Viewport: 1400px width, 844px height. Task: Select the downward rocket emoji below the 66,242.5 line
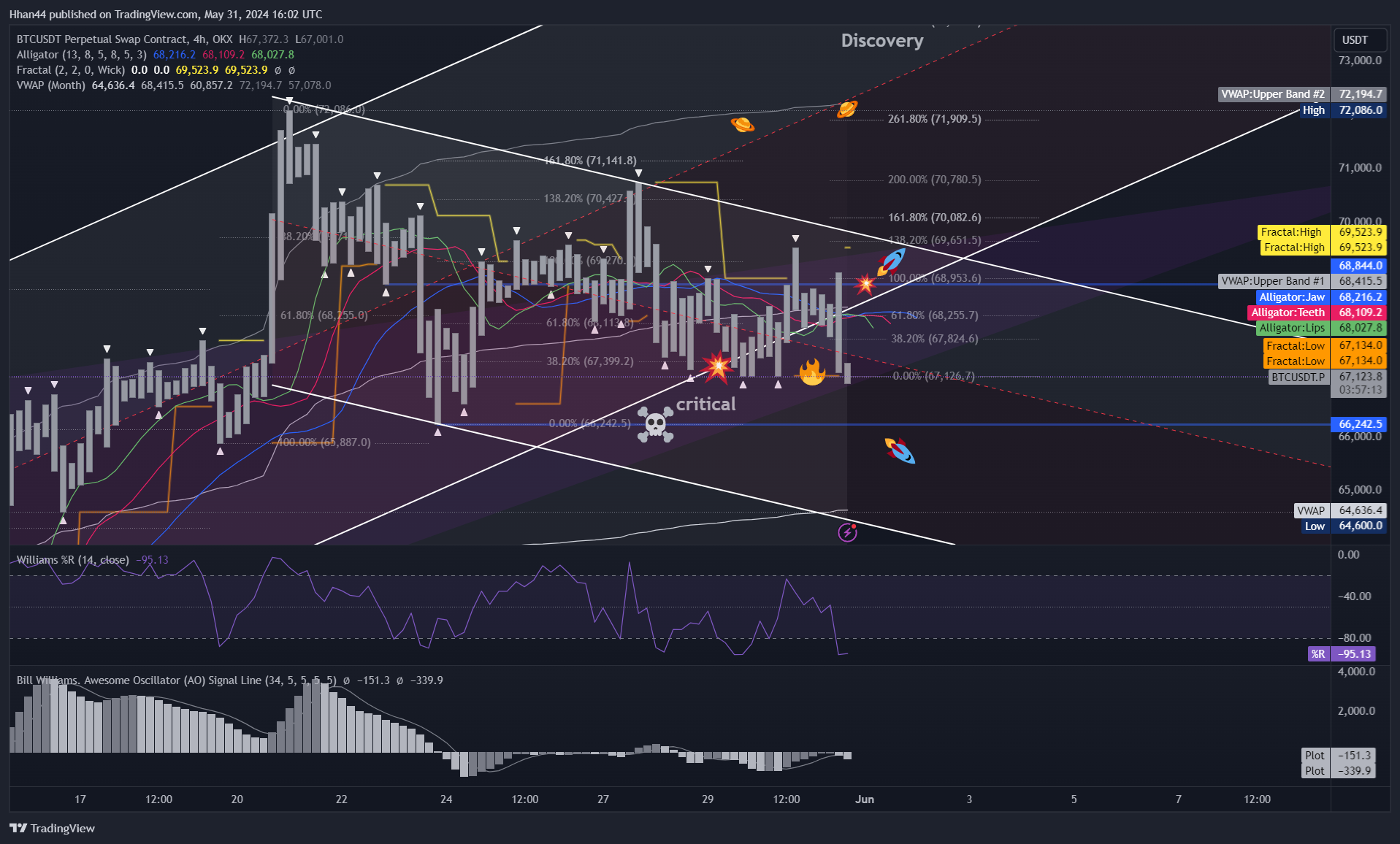pos(900,450)
